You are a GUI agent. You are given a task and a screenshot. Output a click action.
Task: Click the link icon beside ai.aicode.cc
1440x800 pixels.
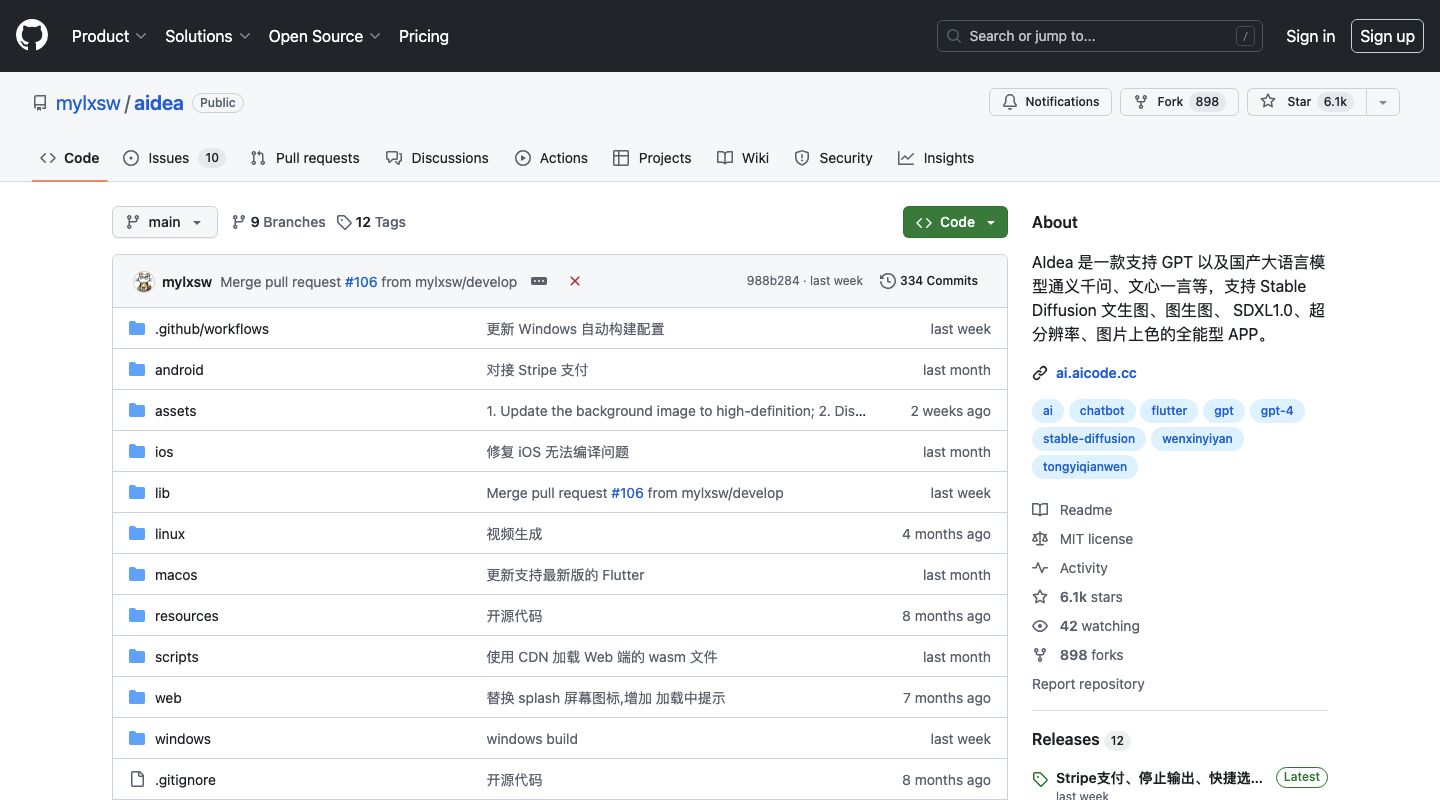[x=1040, y=373]
